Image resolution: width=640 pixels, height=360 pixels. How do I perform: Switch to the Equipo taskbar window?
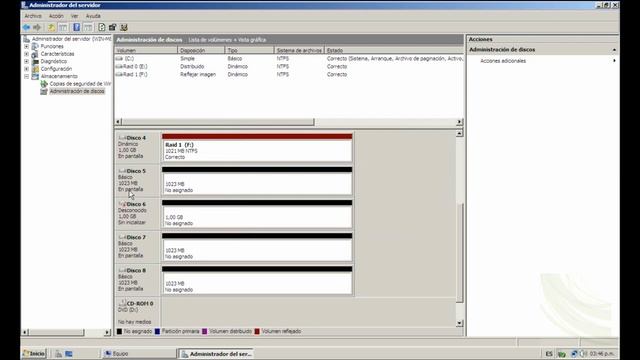click(139, 354)
